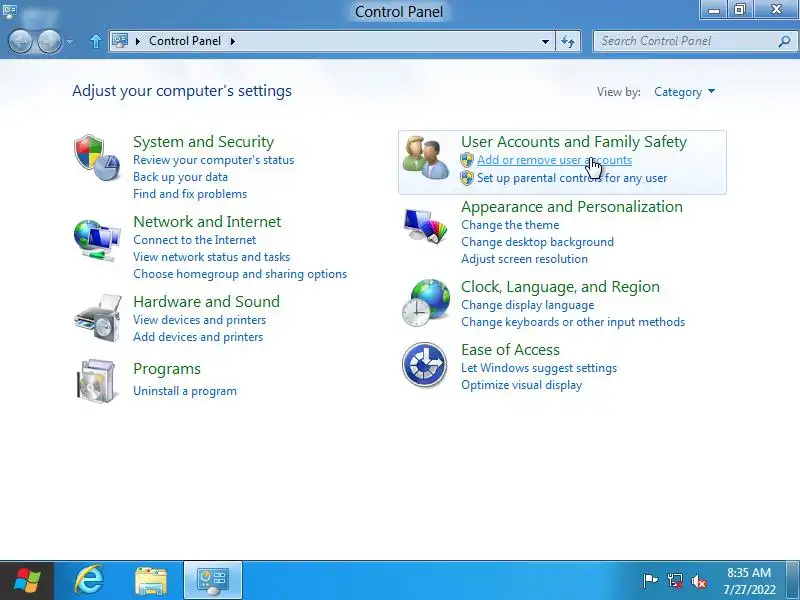Click the window system icon in the title bar
Viewport: 800px width, 600px height.
10,10
